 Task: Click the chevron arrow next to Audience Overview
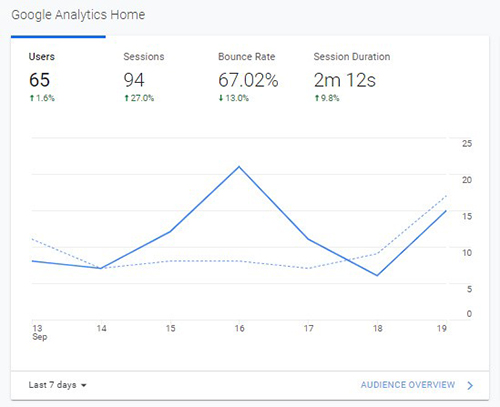tap(470, 385)
